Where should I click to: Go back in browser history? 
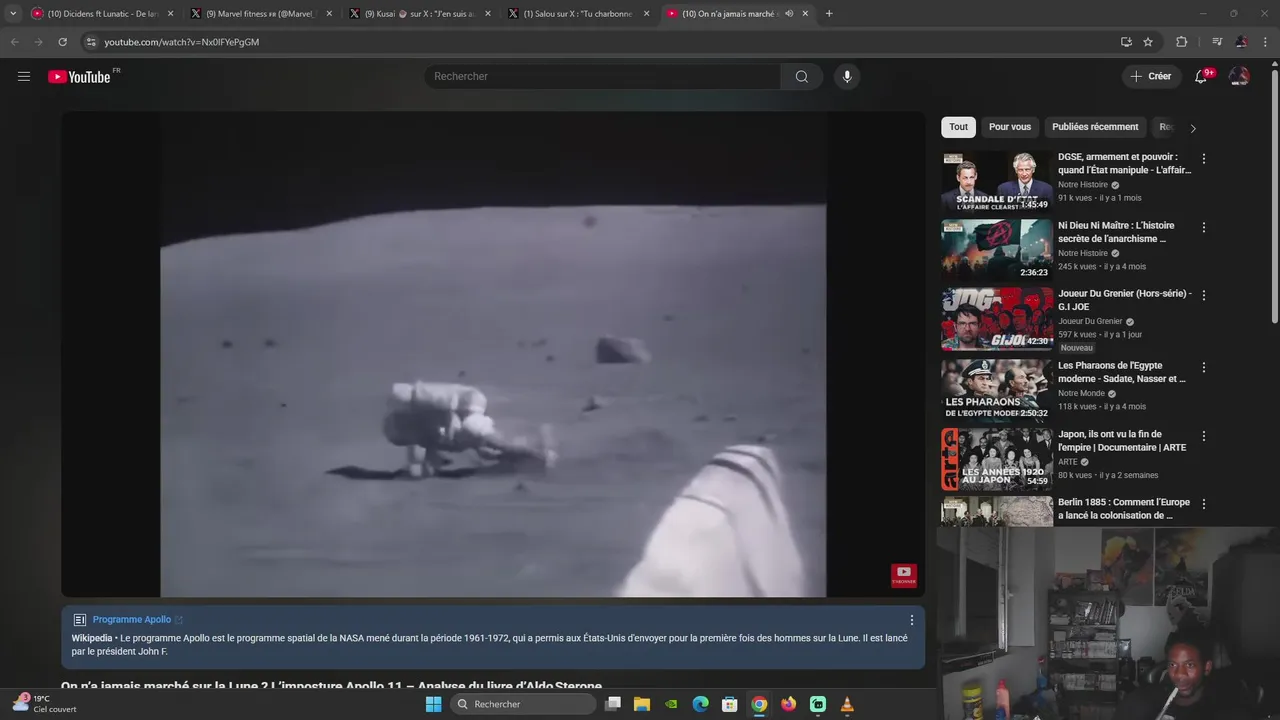14,42
